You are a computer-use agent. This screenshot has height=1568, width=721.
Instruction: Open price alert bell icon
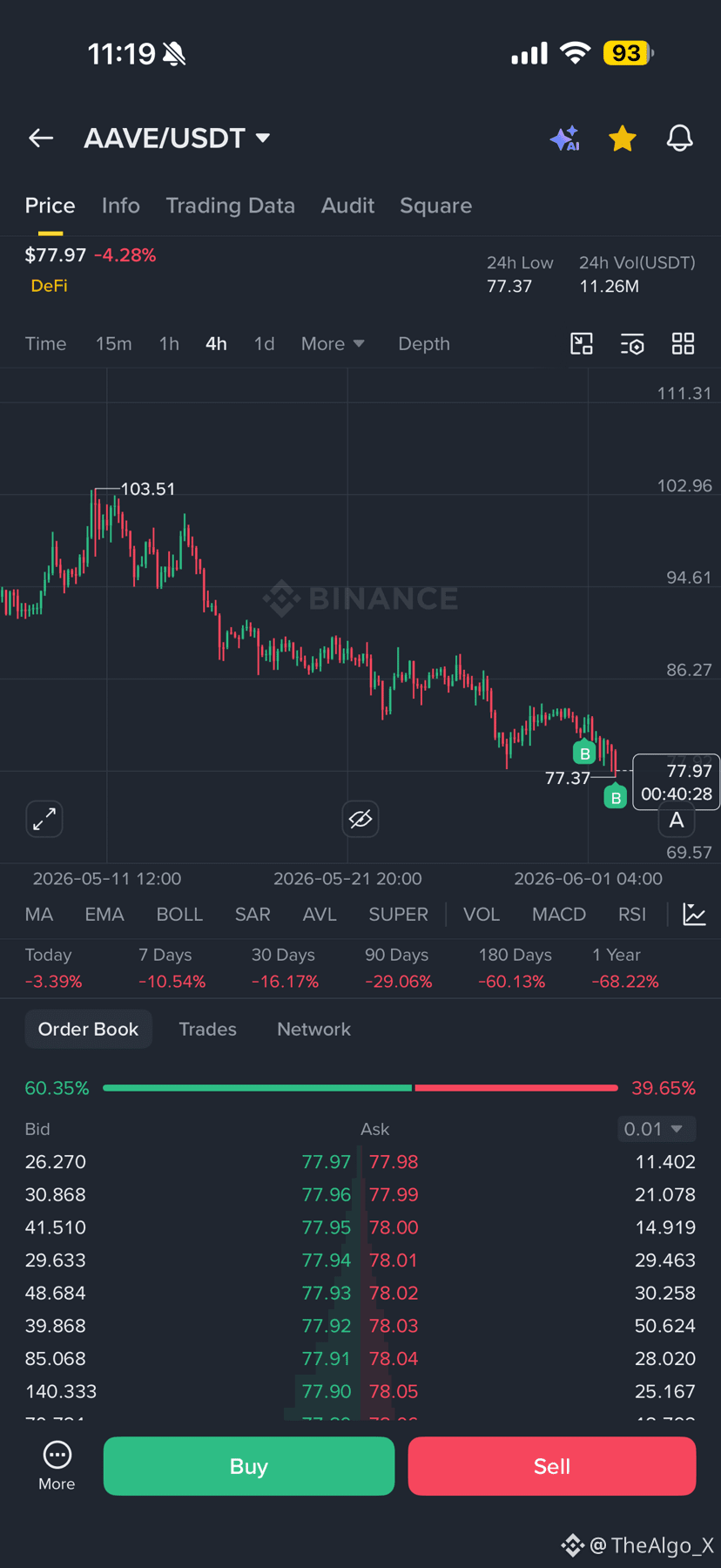click(680, 139)
